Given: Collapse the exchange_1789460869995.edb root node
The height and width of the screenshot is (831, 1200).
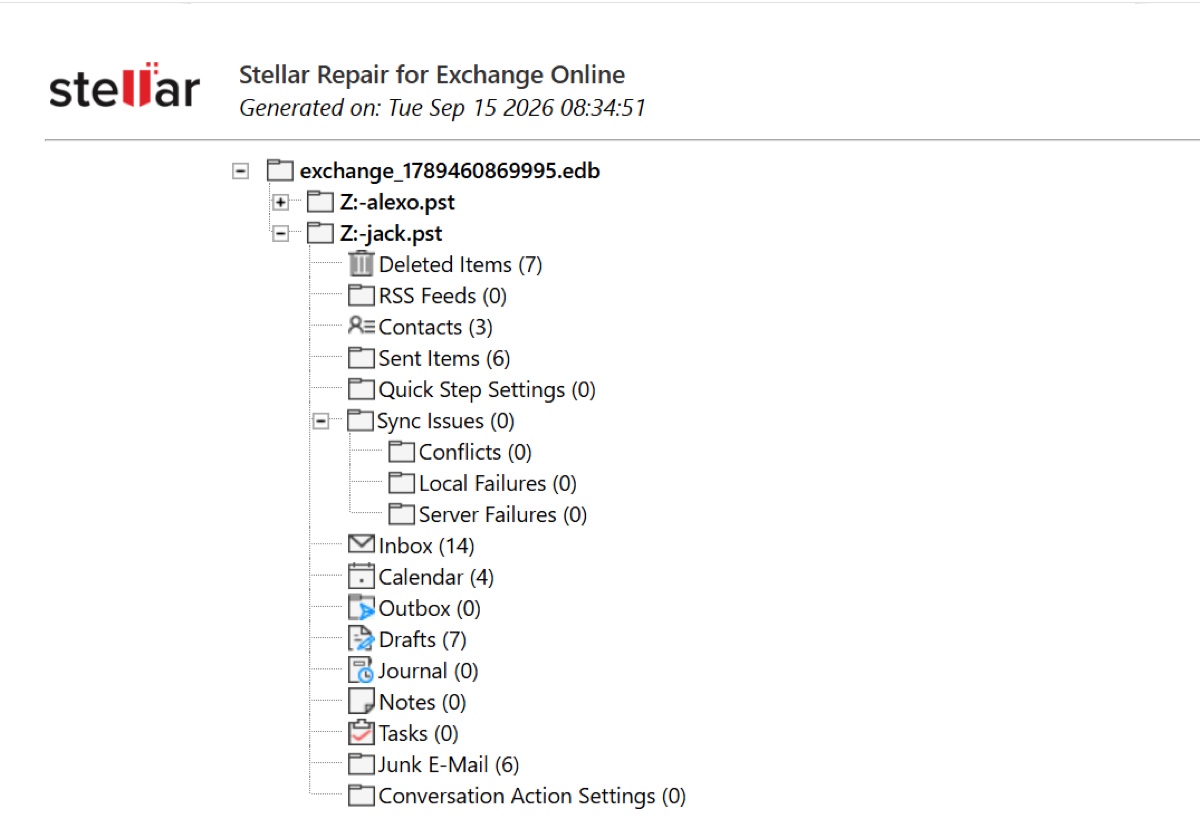Looking at the screenshot, I should point(240,171).
